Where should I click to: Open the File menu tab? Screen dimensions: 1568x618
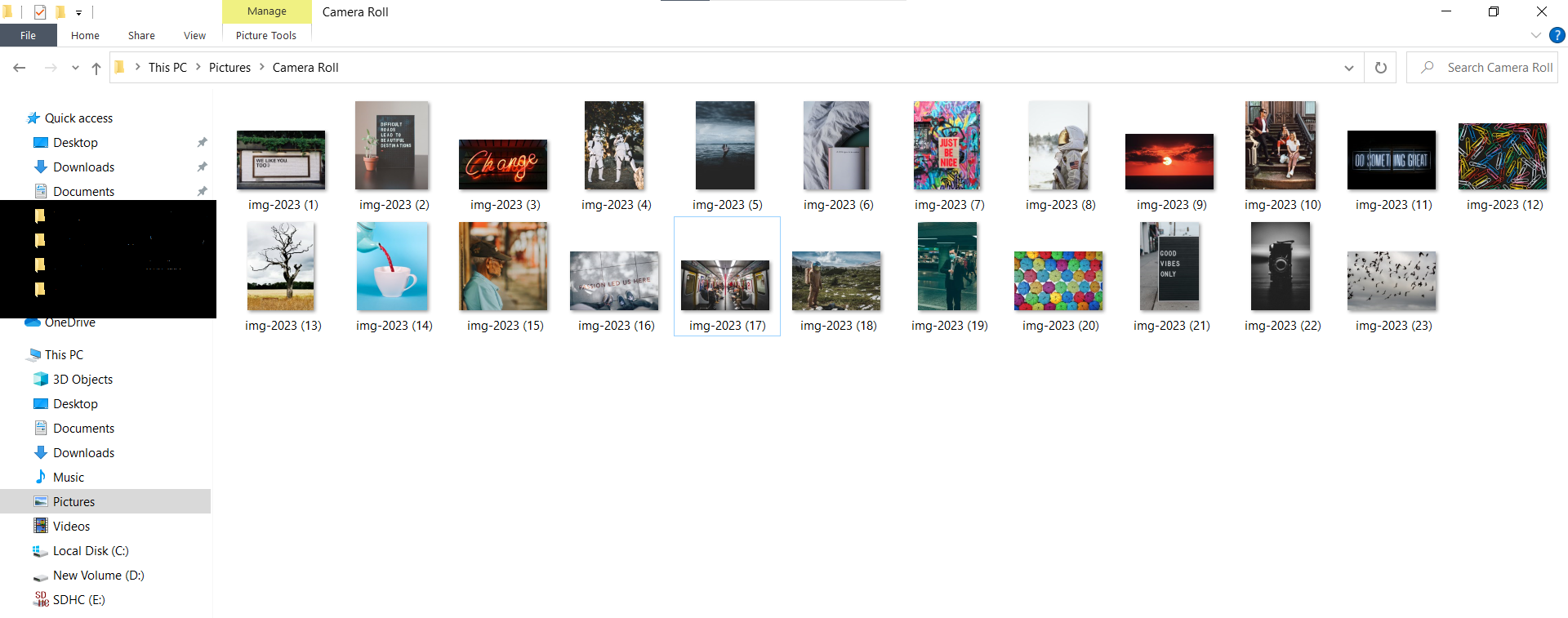coord(28,35)
